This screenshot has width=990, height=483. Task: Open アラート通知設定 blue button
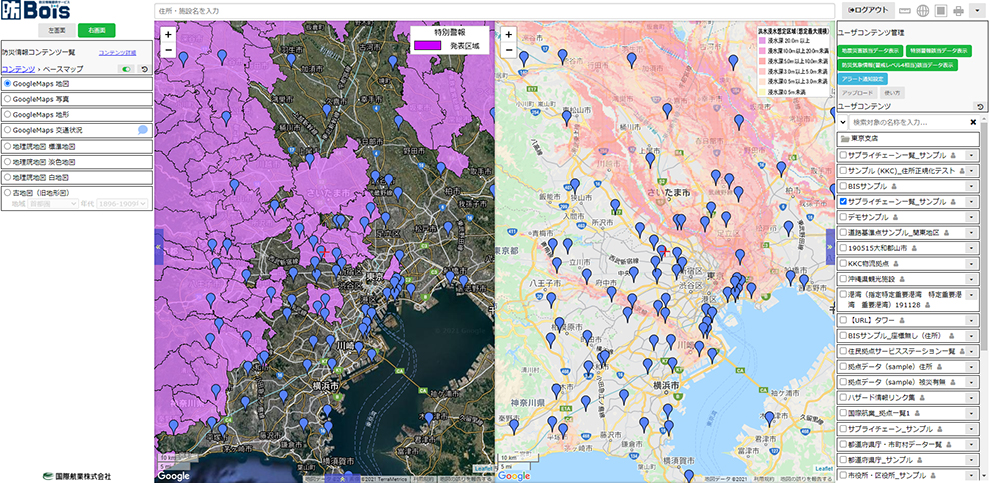coord(863,80)
